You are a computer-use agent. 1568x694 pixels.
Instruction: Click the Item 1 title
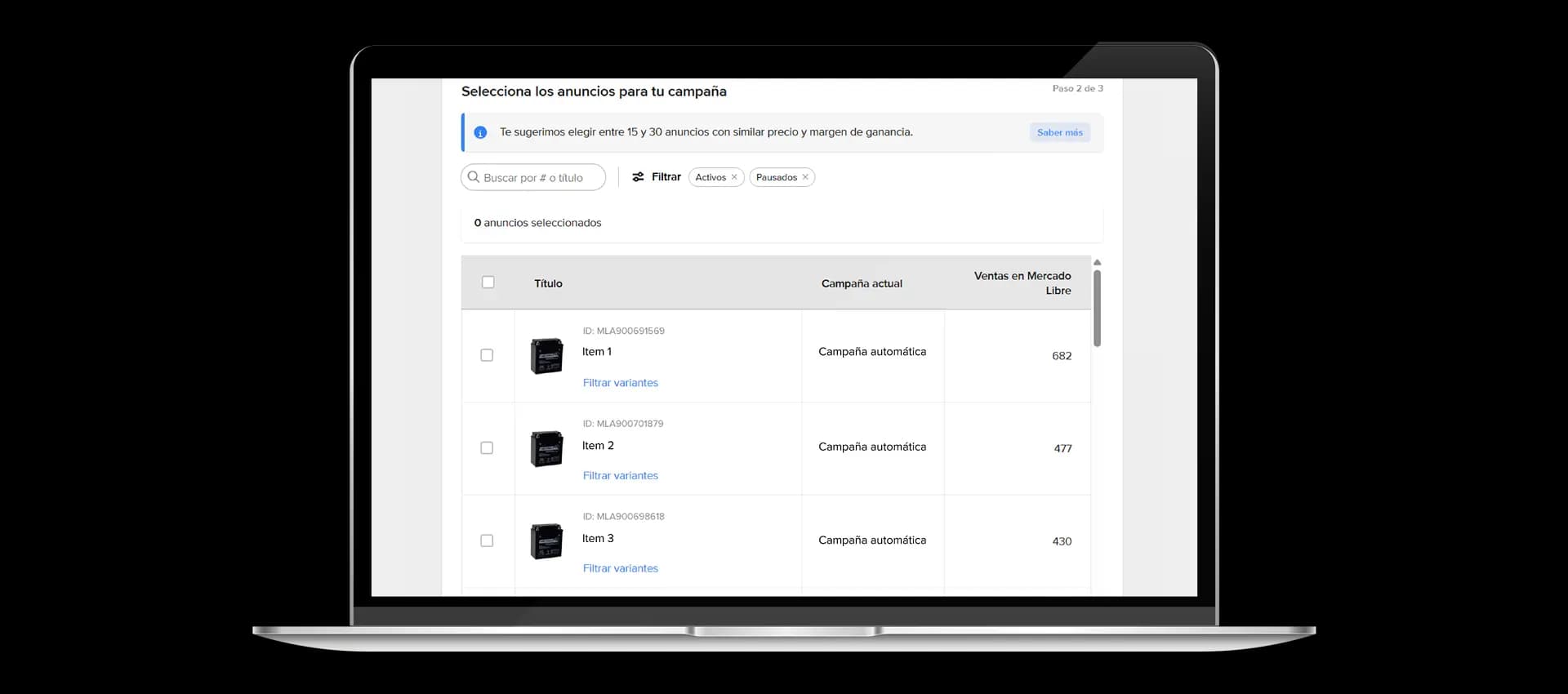[x=597, y=352]
